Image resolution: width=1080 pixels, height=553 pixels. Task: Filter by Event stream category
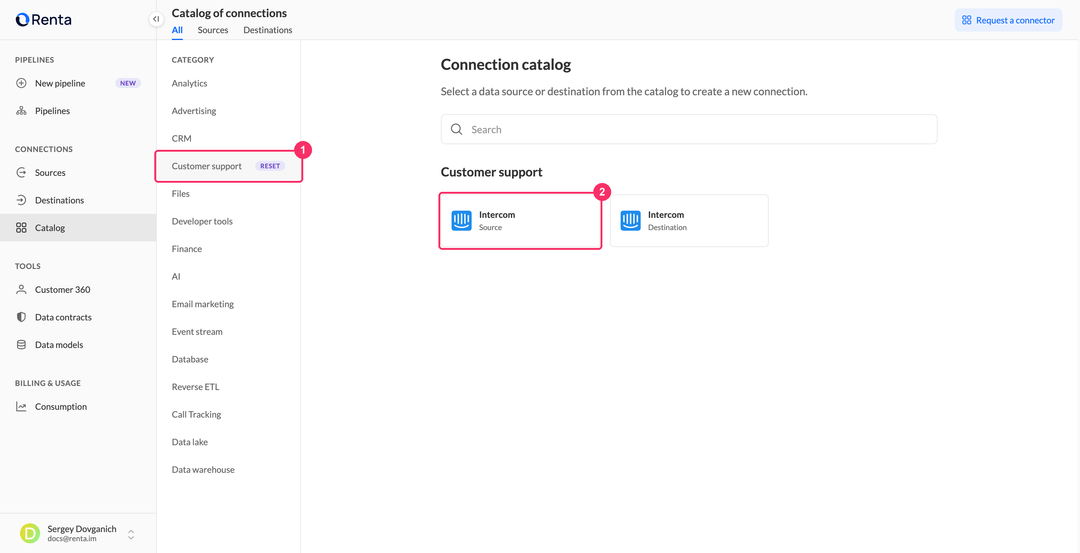pyautogui.click(x=197, y=331)
